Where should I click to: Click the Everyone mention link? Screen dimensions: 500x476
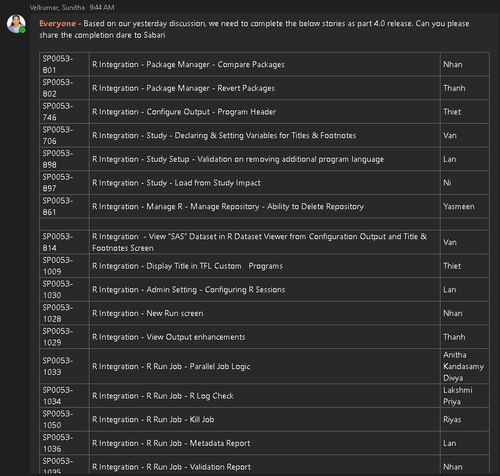tap(57, 24)
